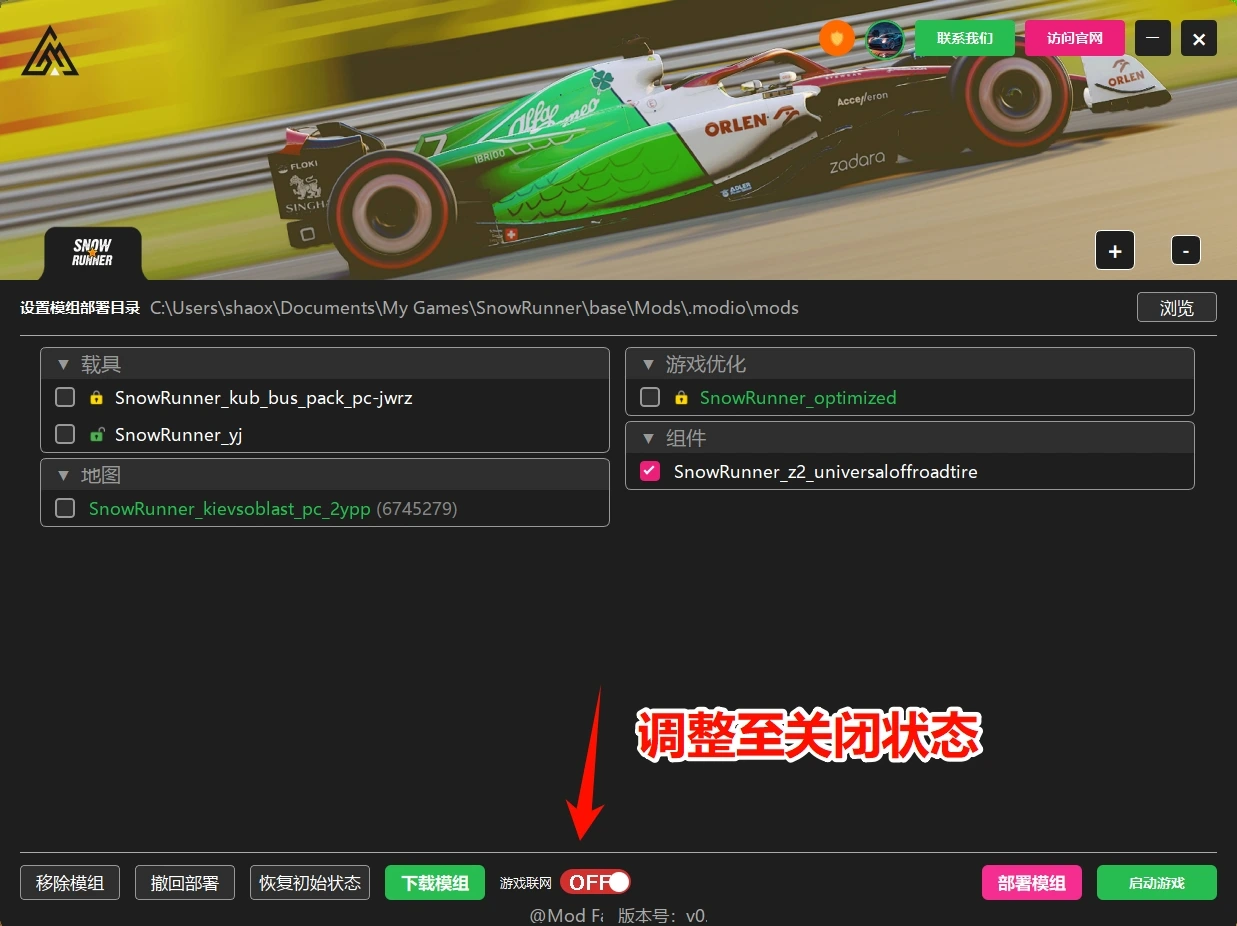Click the minus button below the banner
Screen dimensions: 1237x926
coord(1186,250)
